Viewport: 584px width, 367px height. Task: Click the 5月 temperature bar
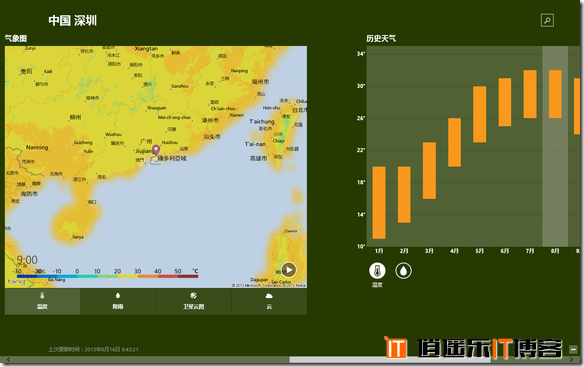click(479, 114)
